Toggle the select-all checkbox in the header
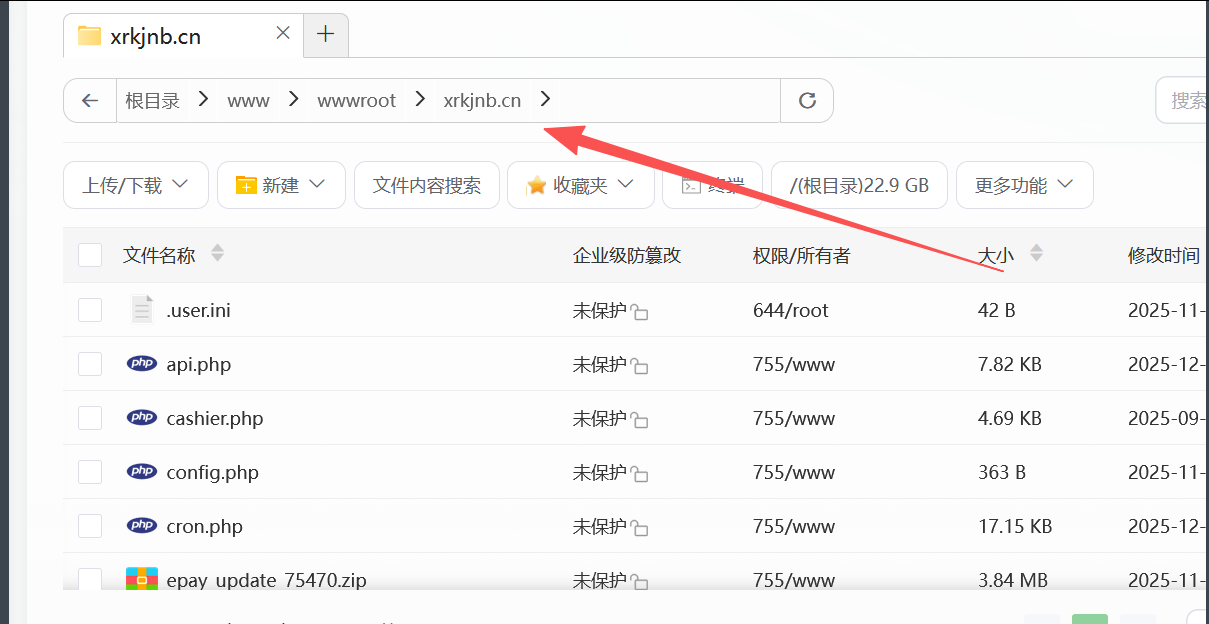This screenshot has width=1209, height=624. (x=90, y=254)
